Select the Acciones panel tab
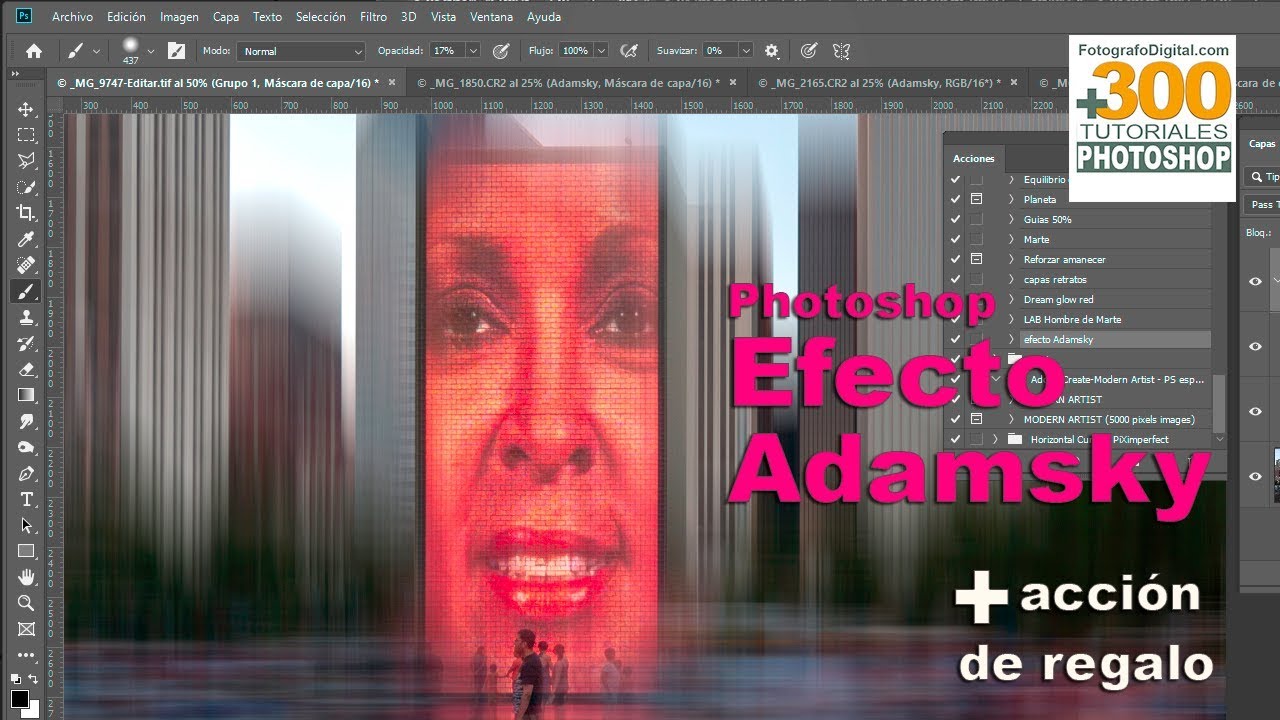 pyautogui.click(x=973, y=158)
